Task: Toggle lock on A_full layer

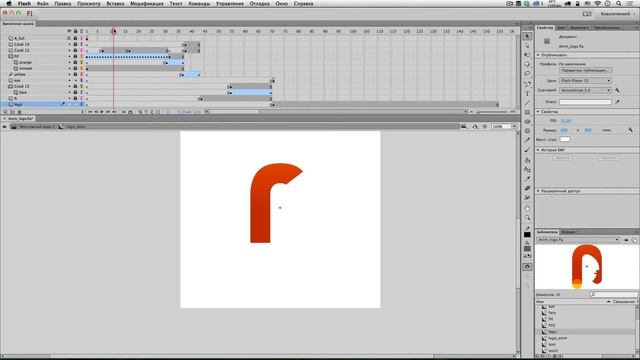Action: [x=75, y=38]
